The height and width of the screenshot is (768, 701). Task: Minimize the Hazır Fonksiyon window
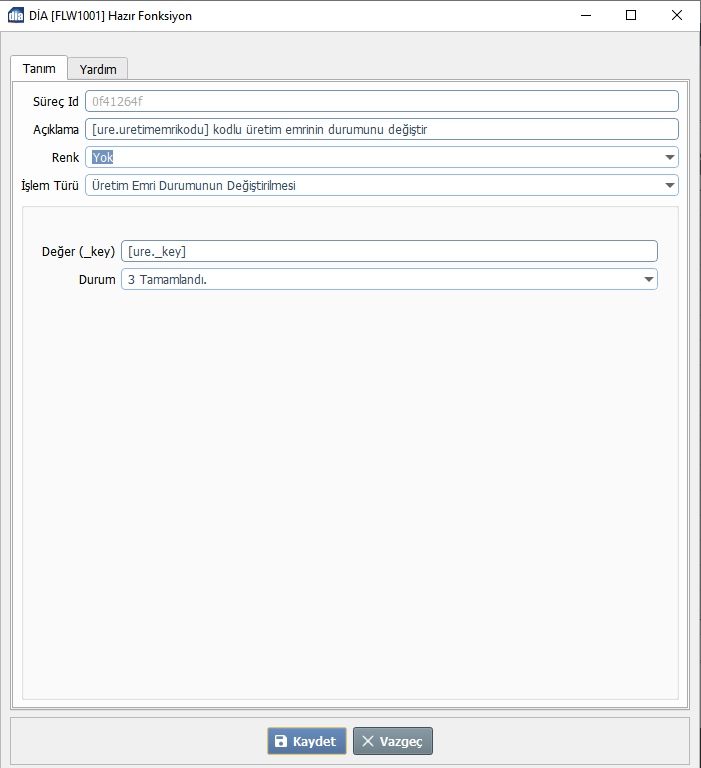click(585, 16)
